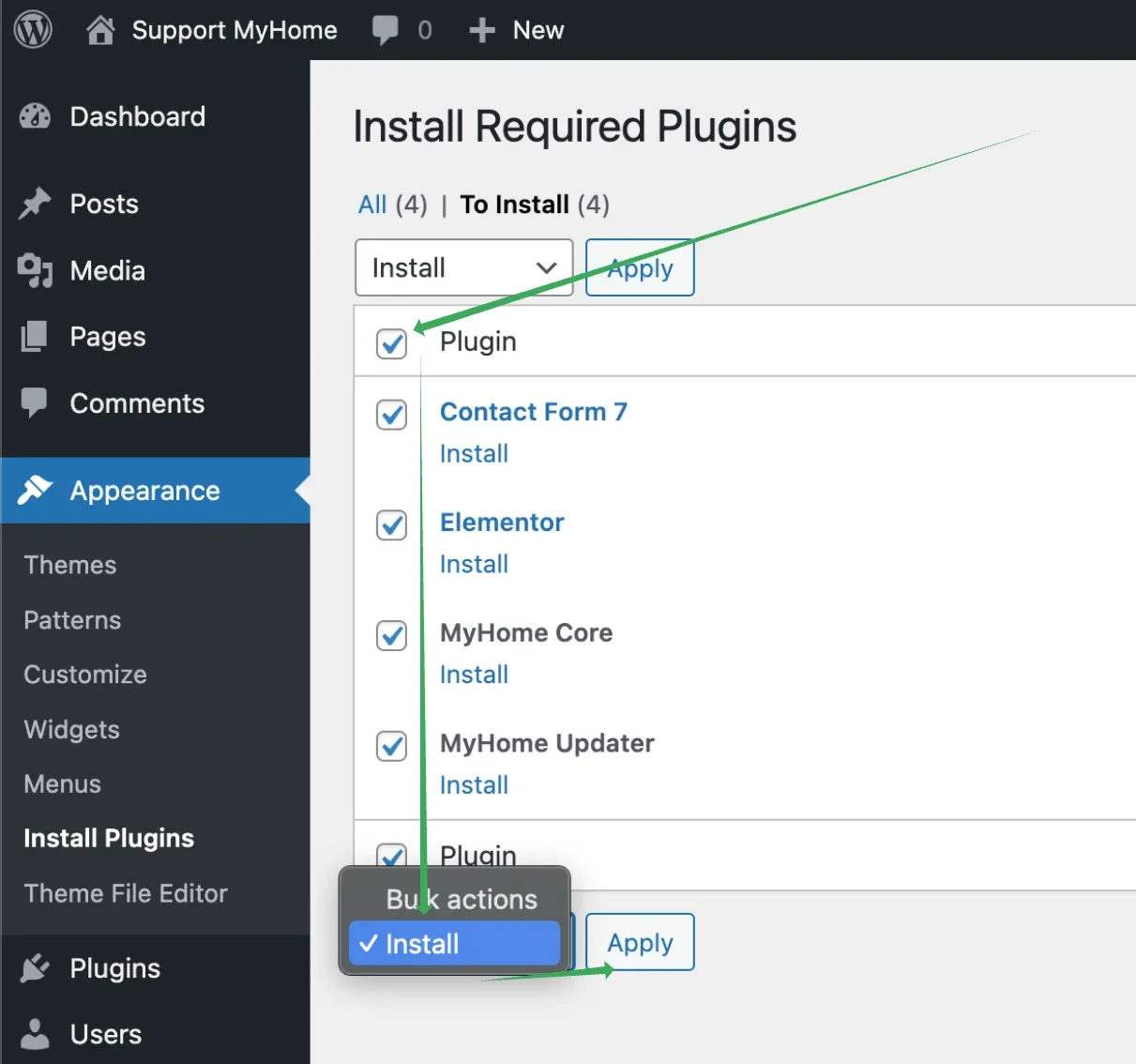Image resolution: width=1136 pixels, height=1064 pixels.
Task: Click the Media library icon
Action: tap(36, 270)
